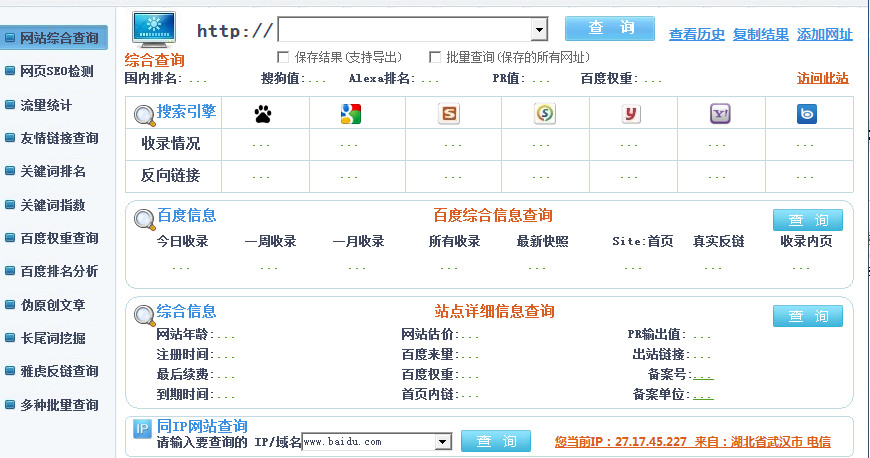
Task: Click the Youdao red 'y' icon
Action: 630,114
